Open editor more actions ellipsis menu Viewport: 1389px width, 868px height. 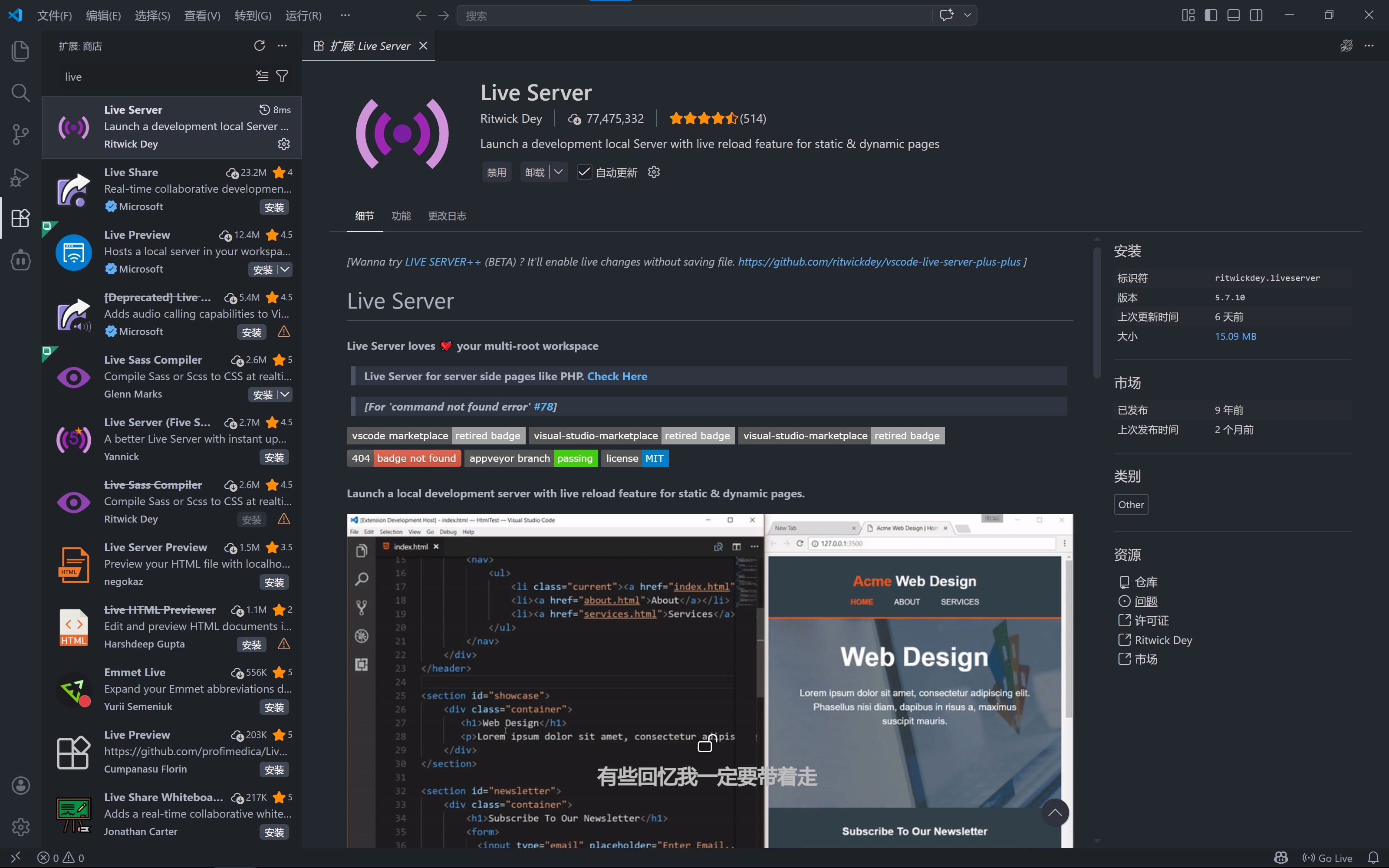[1369, 46]
